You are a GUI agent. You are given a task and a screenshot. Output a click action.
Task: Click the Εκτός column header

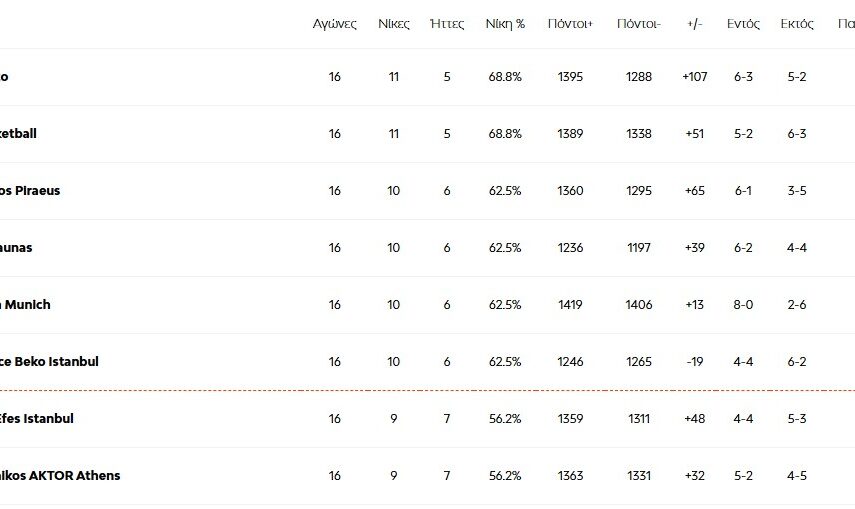click(797, 24)
